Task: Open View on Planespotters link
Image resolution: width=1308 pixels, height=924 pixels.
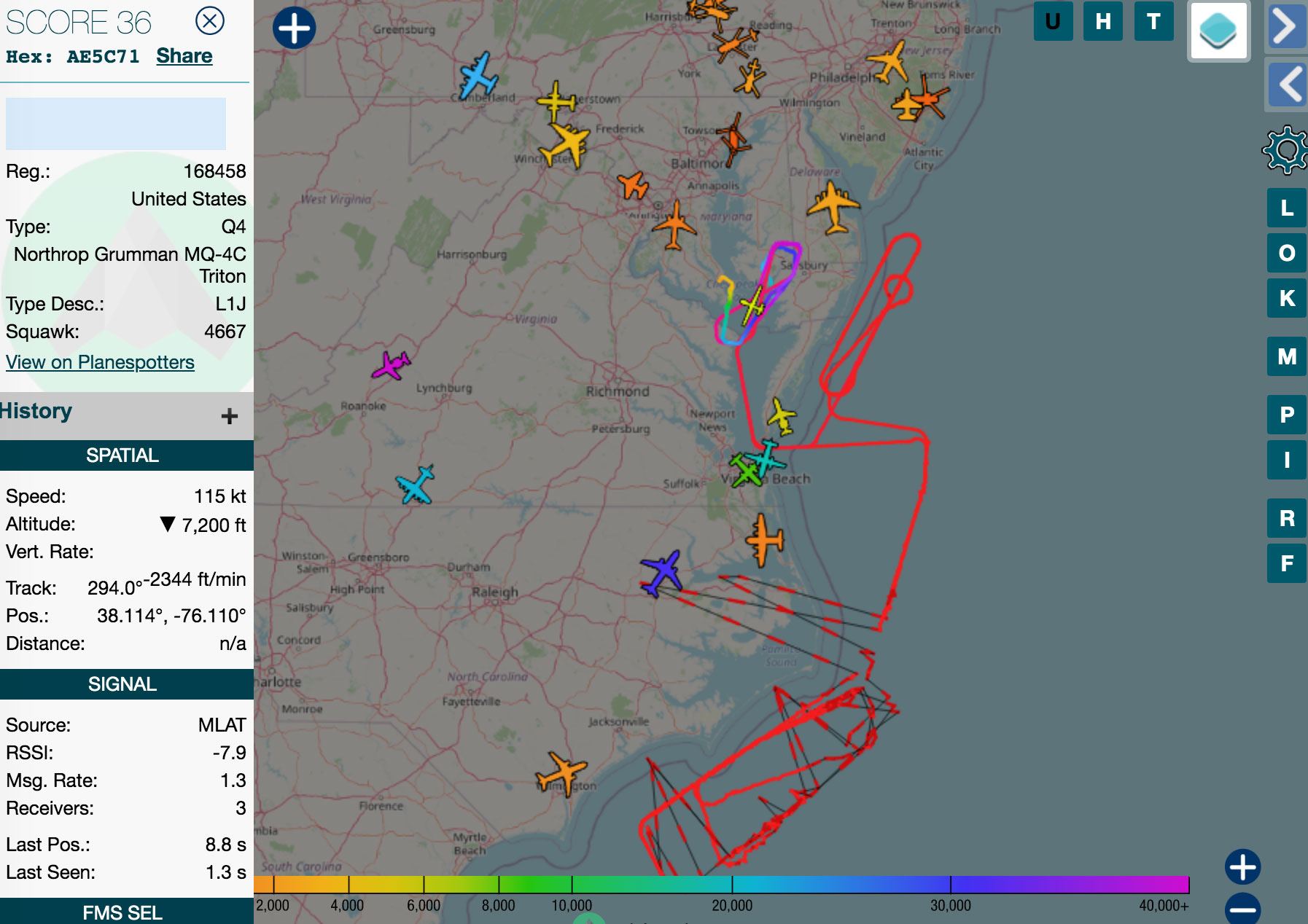Action: (x=100, y=362)
